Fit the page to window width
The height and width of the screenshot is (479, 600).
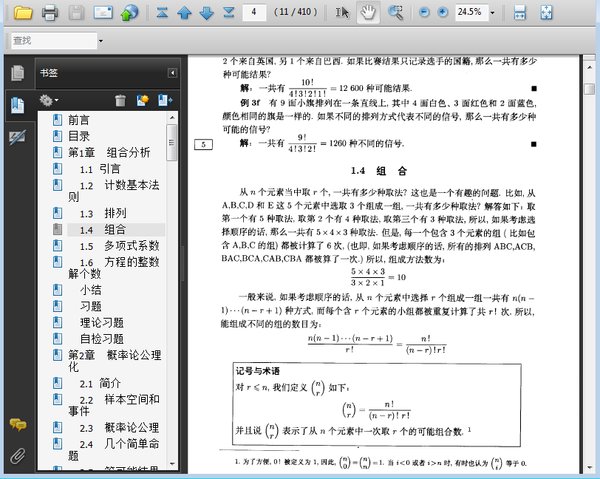pos(520,12)
